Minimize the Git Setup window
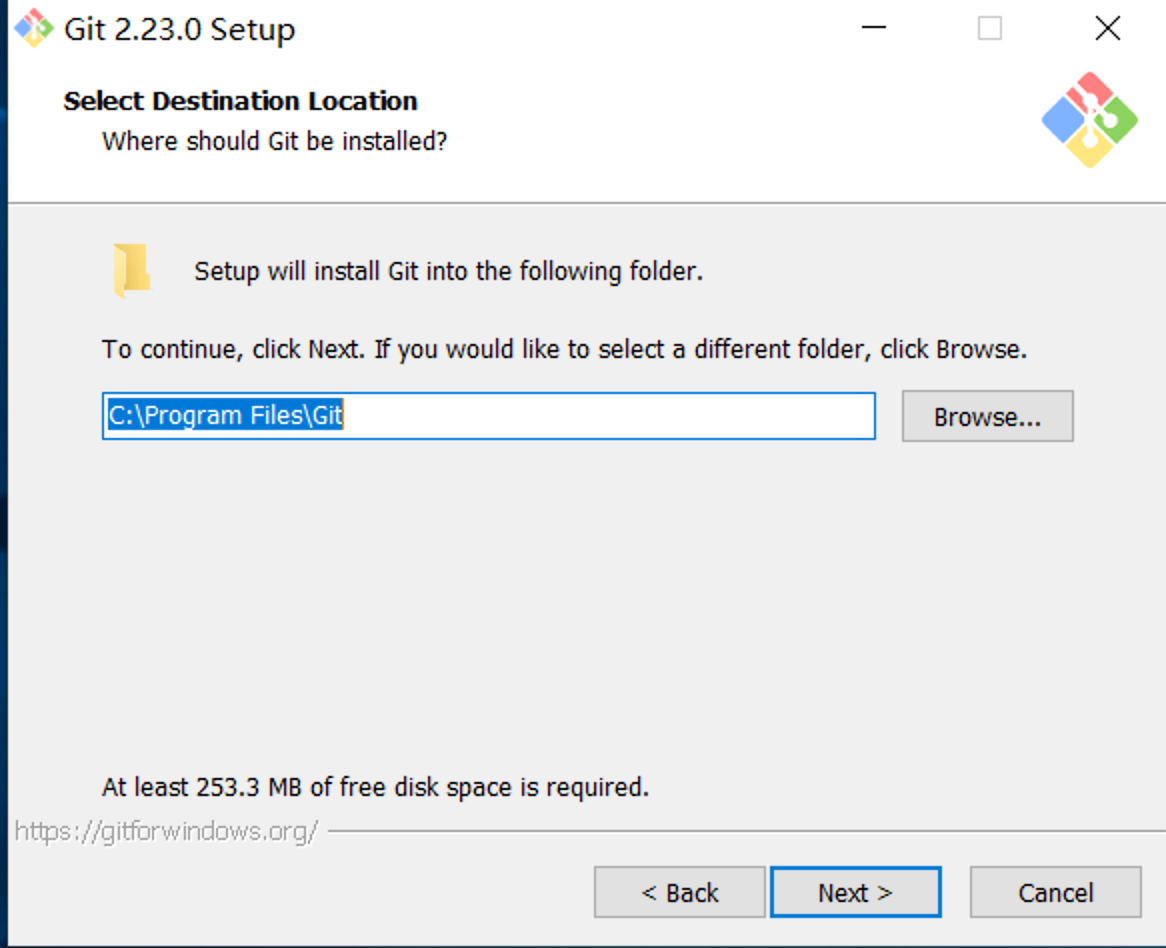 (874, 29)
